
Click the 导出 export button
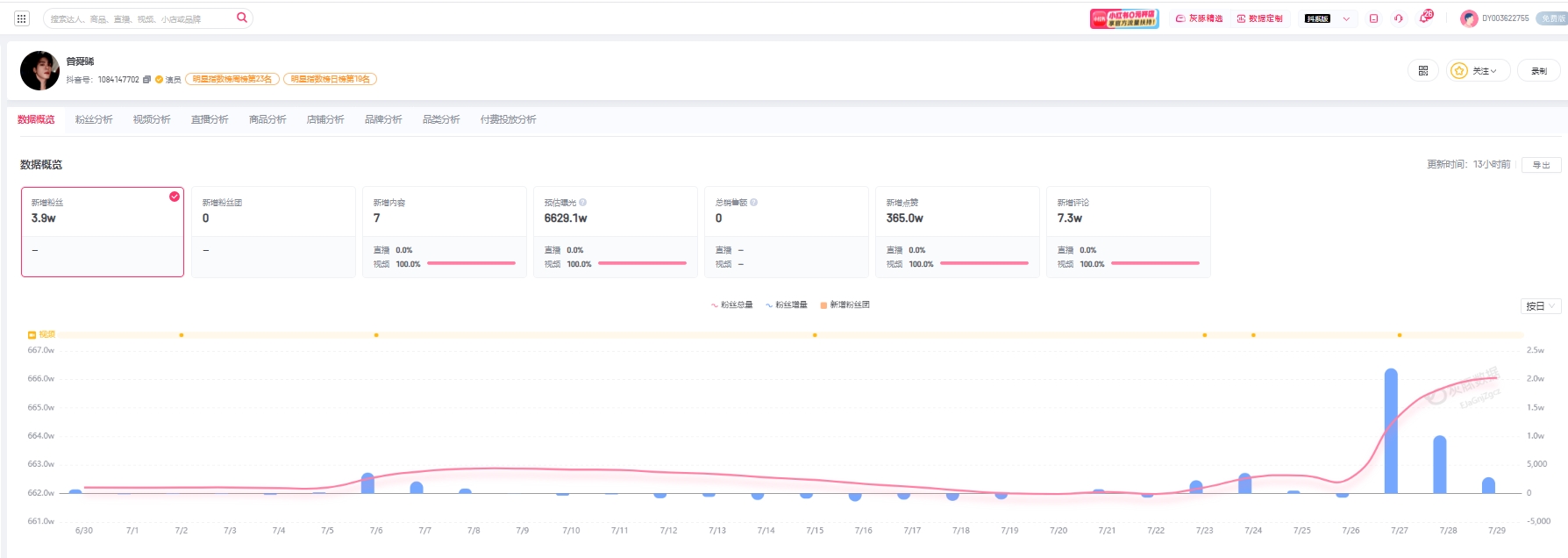1542,165
